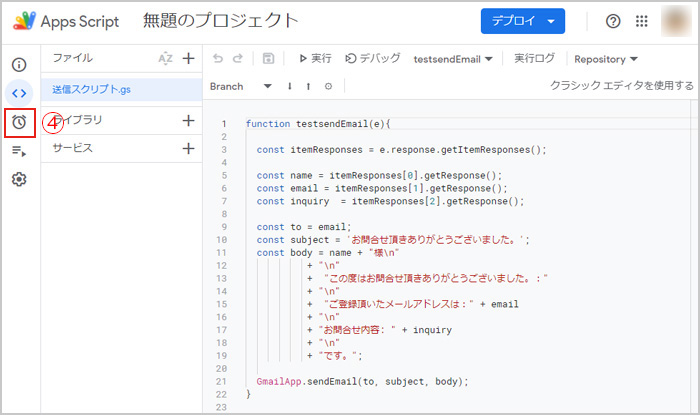
Task: Add a service with plus icon
Action: [189, 148]
